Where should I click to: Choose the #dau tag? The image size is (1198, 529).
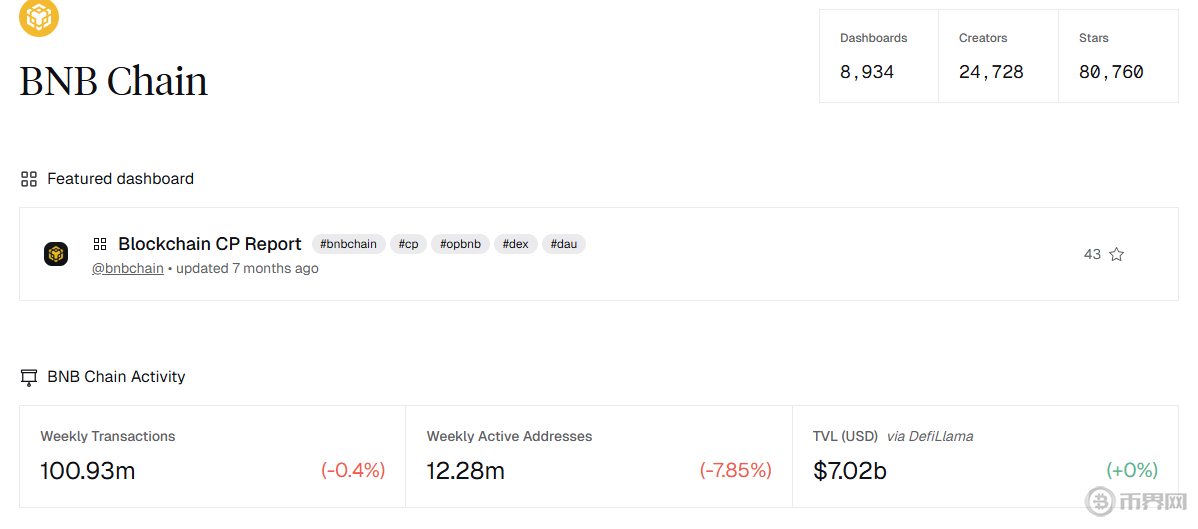[x=563, y=244]
